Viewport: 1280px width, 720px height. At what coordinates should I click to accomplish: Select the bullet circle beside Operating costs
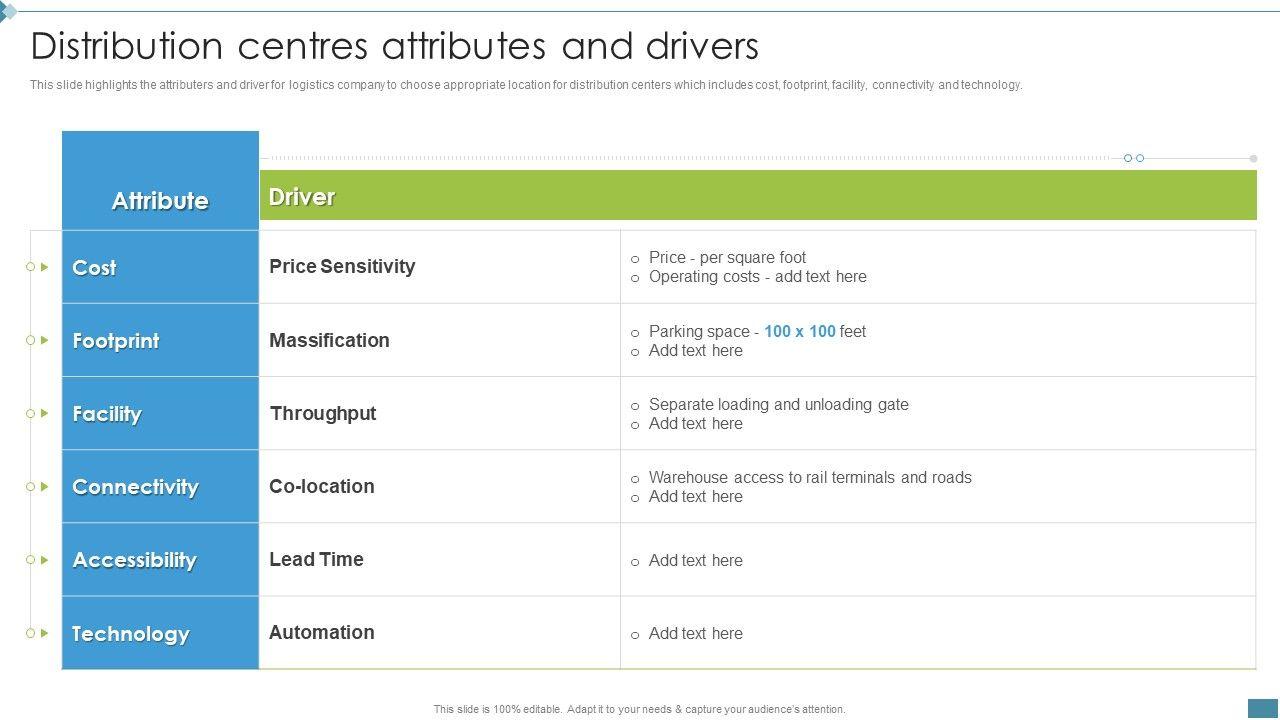pos(635,278)
